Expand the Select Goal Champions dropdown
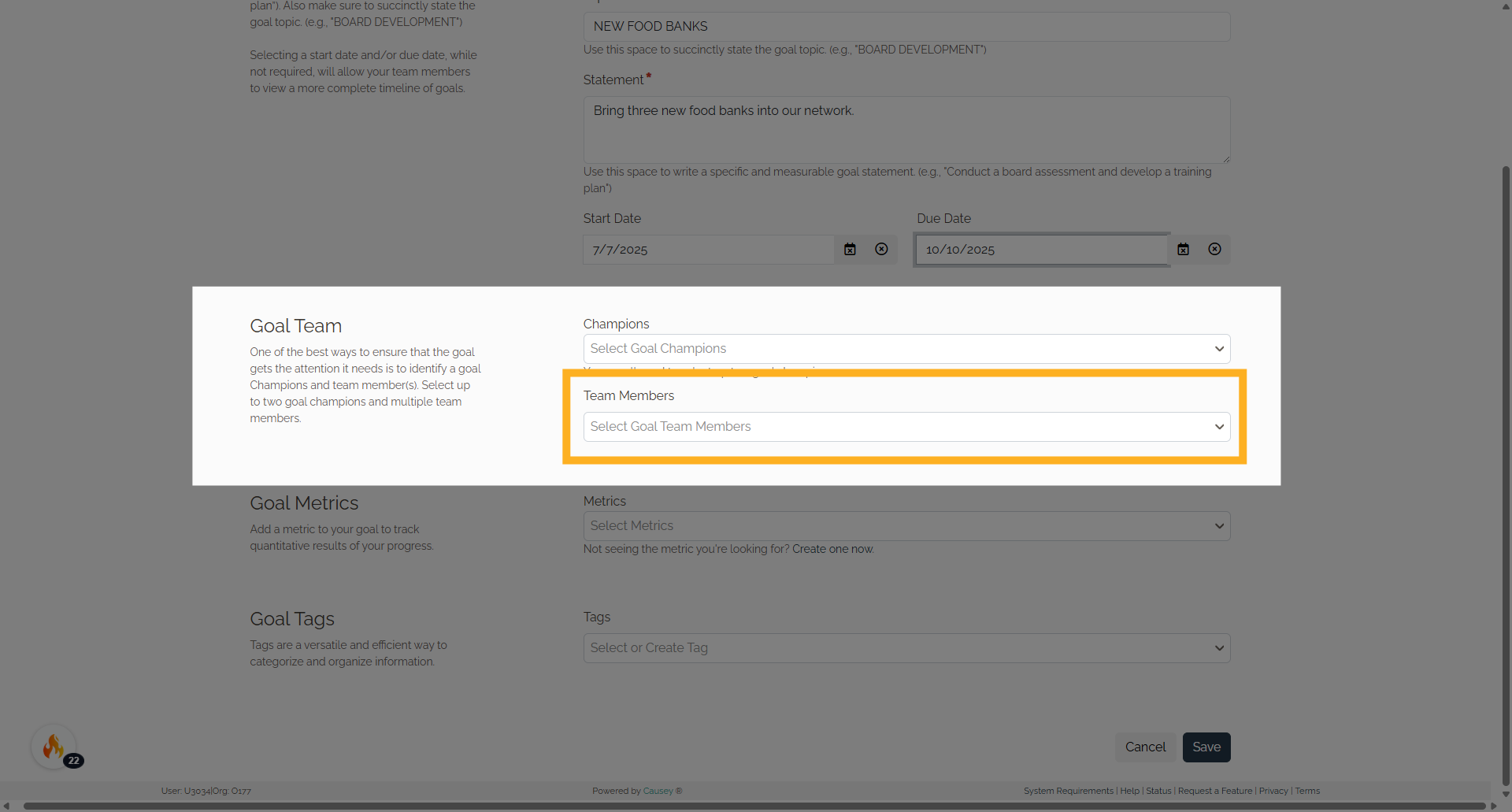Image resolution: width=1512 pixels, height=812 pixels. pos(906,349)
